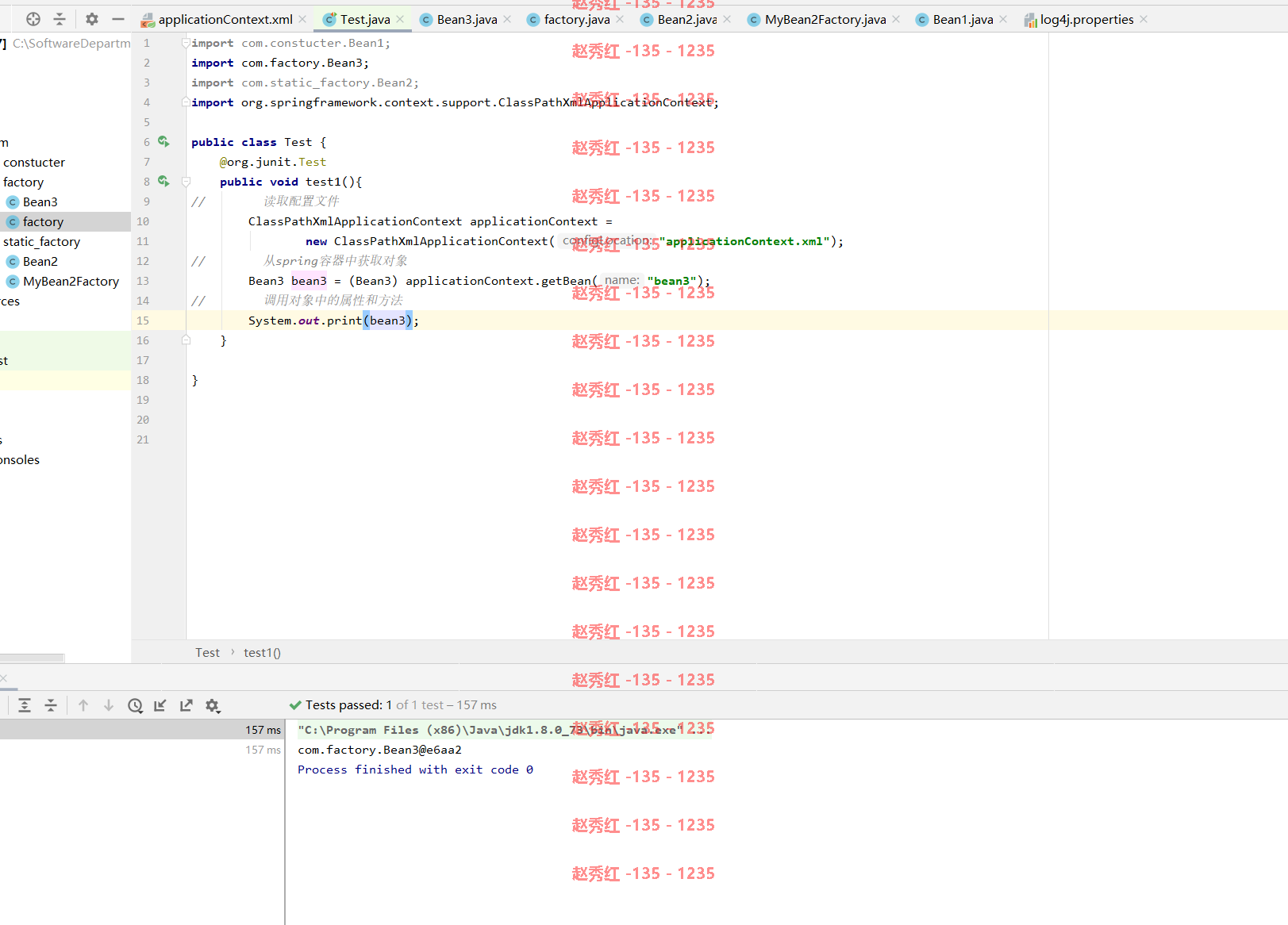Click test1() breadcrumb in editor footer
This screenshot has width=1288, height=925.
click(x=262, y=652)
